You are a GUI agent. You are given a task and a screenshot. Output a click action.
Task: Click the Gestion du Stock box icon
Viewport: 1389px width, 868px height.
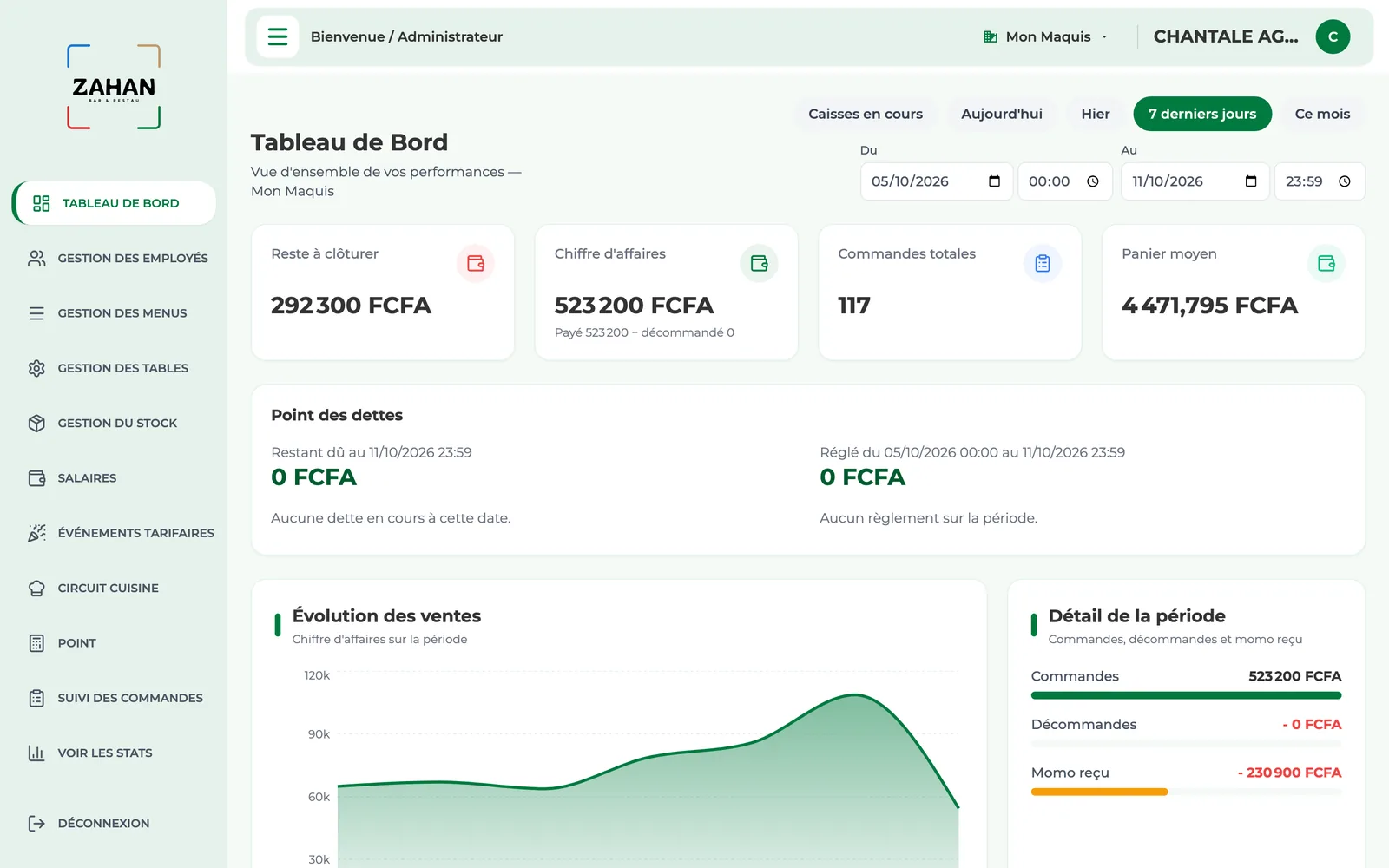36,423
